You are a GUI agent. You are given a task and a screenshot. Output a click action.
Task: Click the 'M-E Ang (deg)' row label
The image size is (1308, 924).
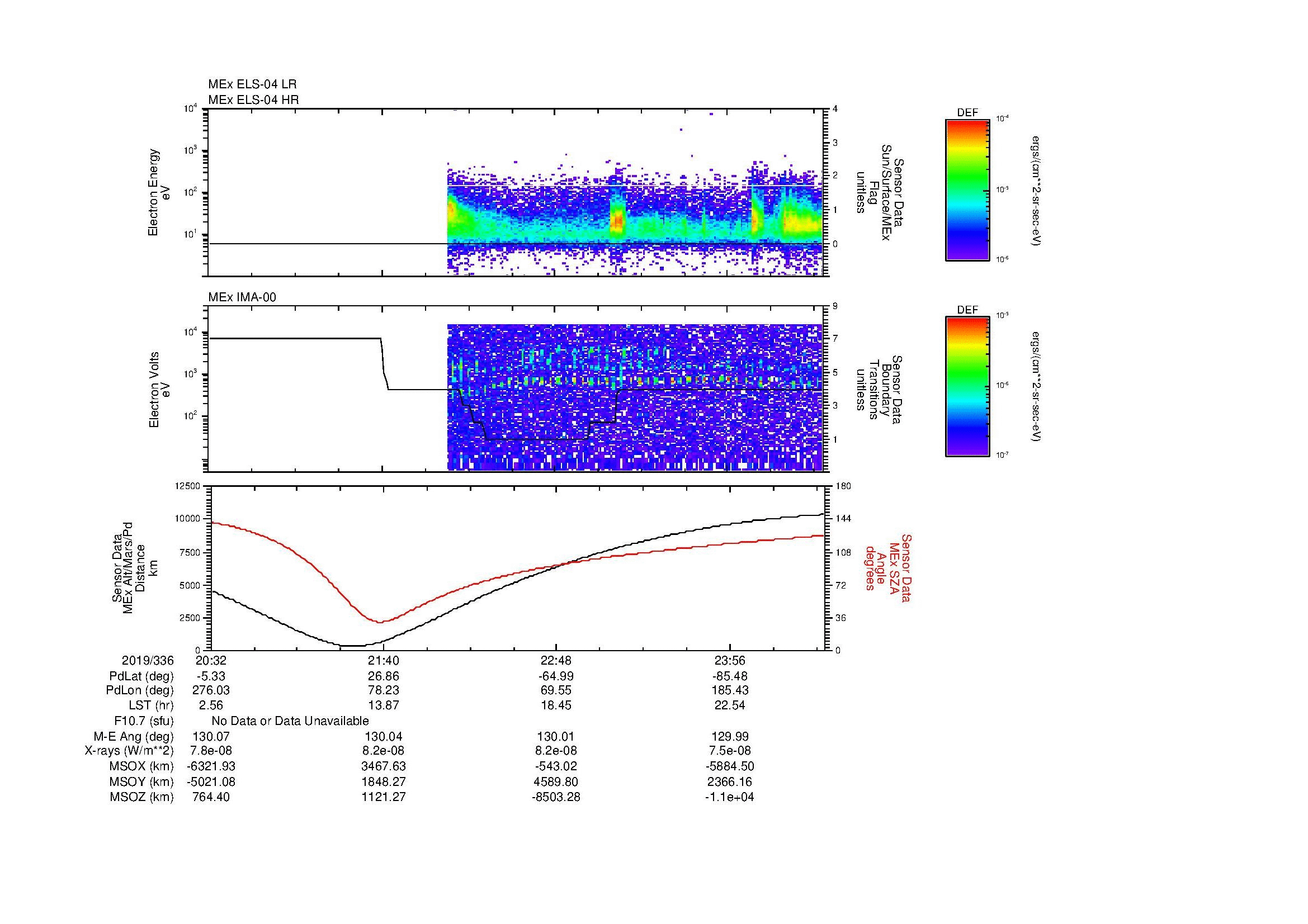pyautogui.click(x=133, y=737)
